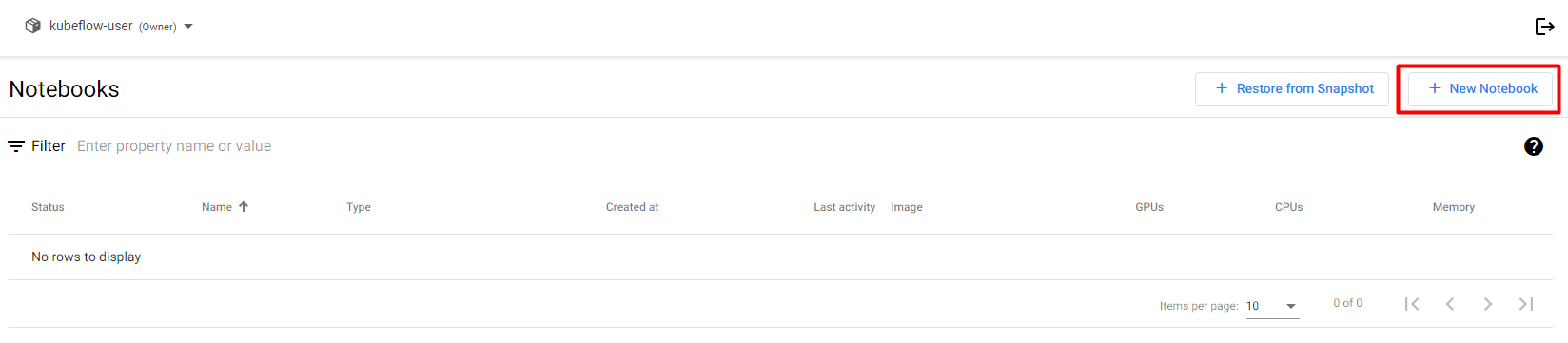Go to the last page

tap(1526, 304)
